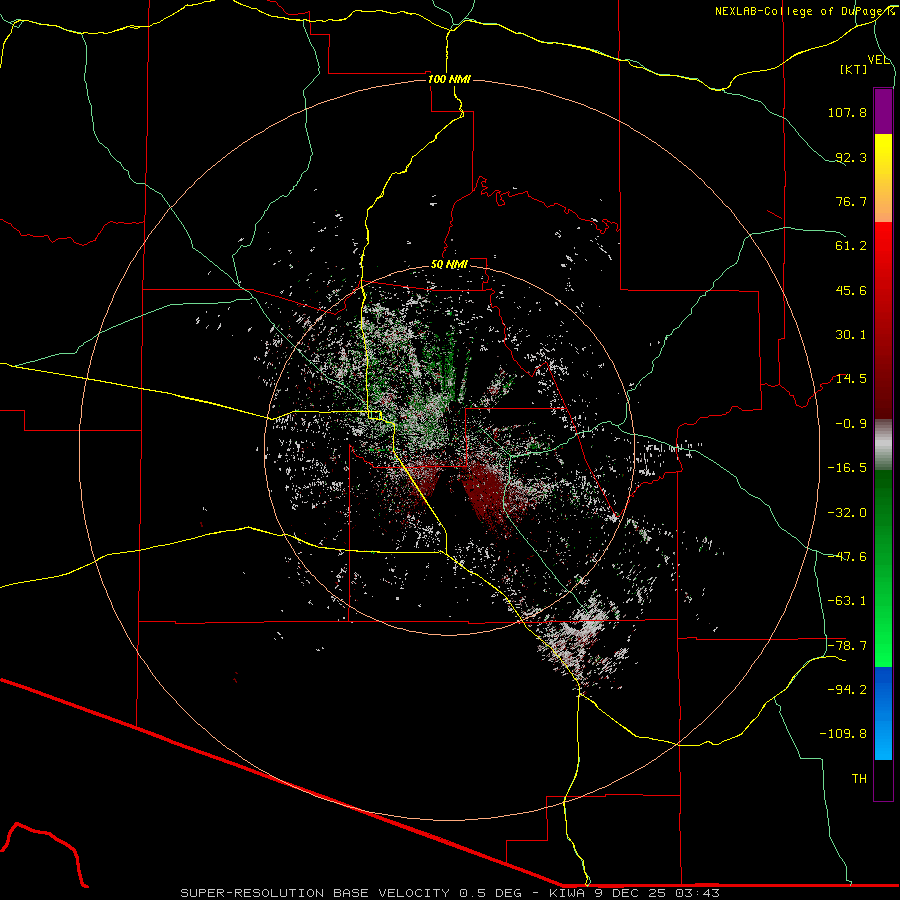900x900 pixels.
Task: Click the [KT] units label
Action: tap(854, 69)
